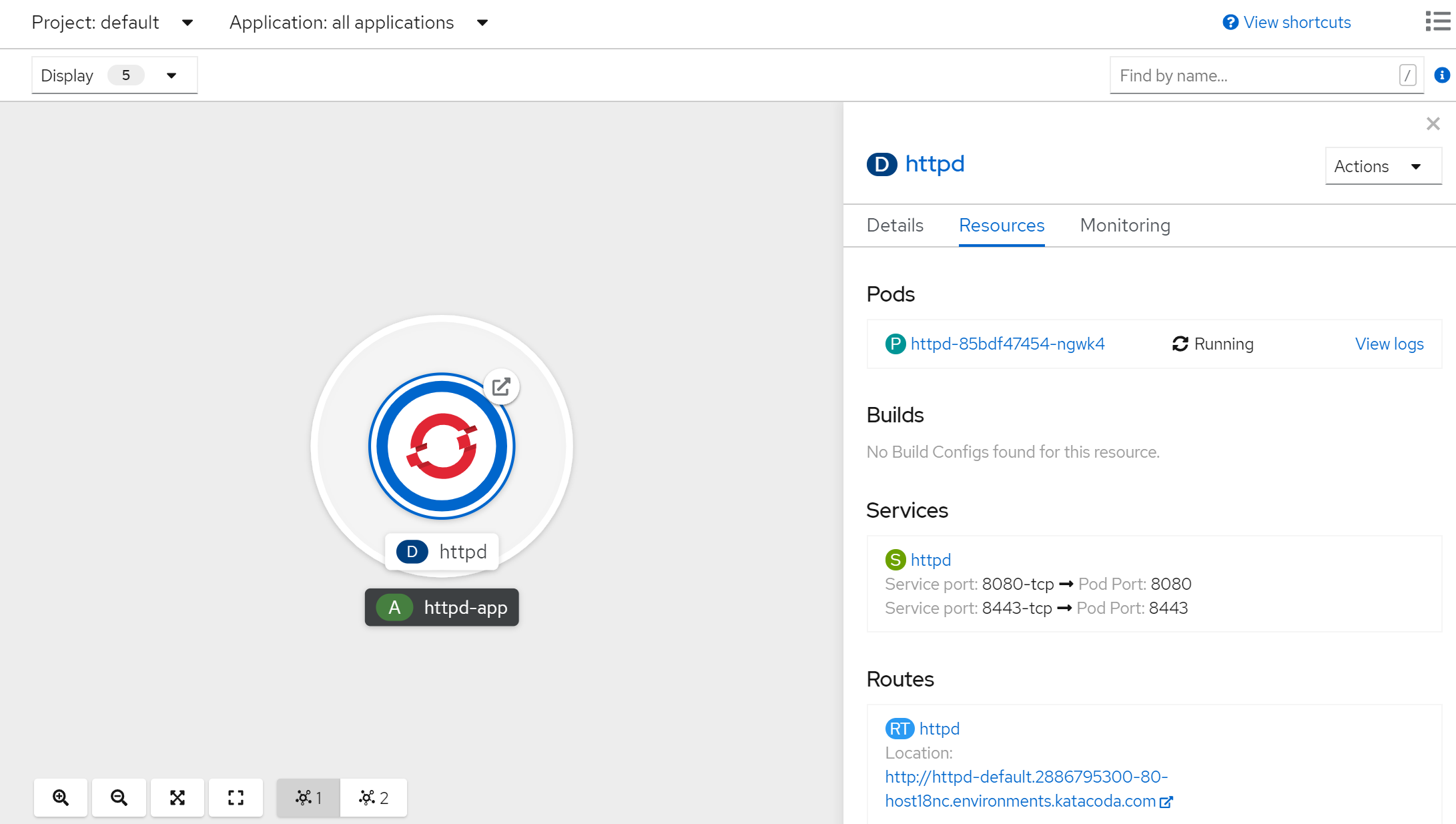Select the zoom in control

tap(60, 797)
